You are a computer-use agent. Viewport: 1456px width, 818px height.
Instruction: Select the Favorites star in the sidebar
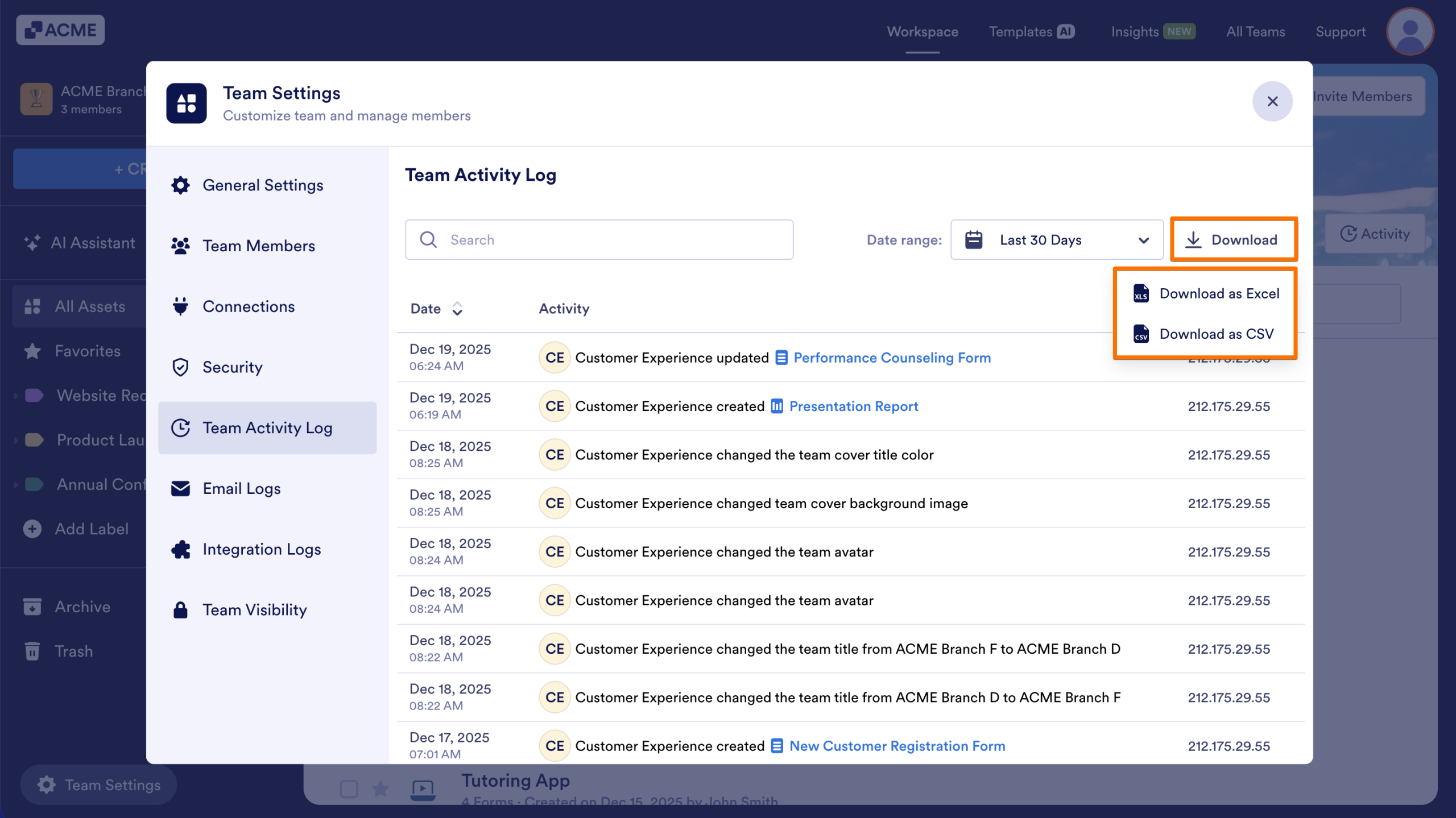coord(32,351)
